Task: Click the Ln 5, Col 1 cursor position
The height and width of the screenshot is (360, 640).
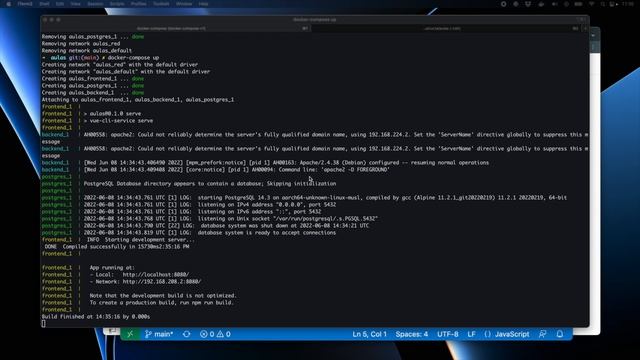Action: pyautogui.click(x=369, y=334)
